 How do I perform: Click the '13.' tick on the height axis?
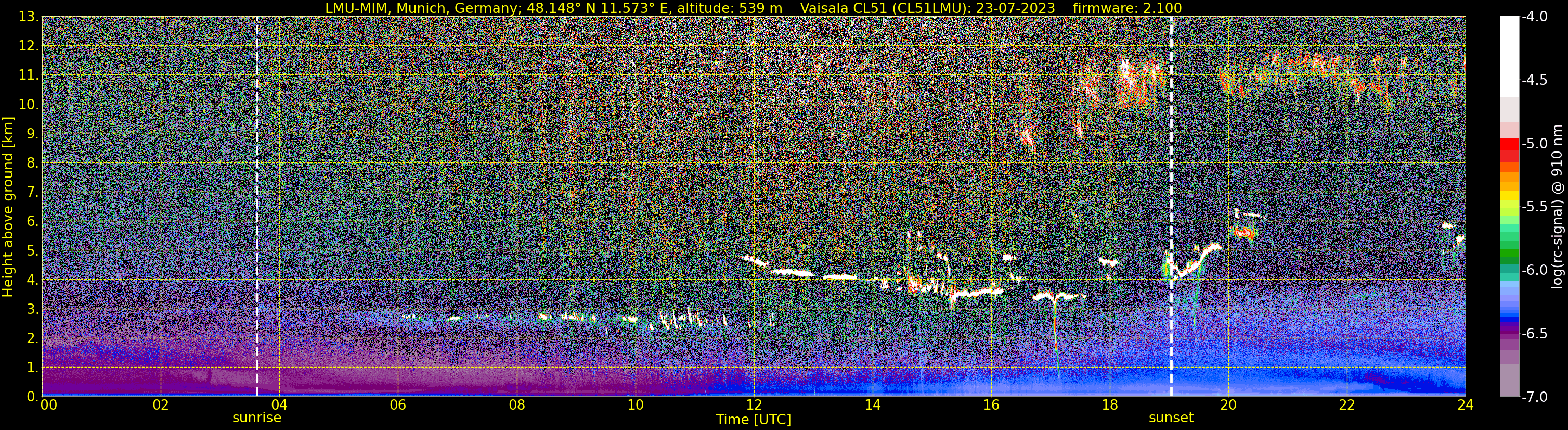point(28,17)
